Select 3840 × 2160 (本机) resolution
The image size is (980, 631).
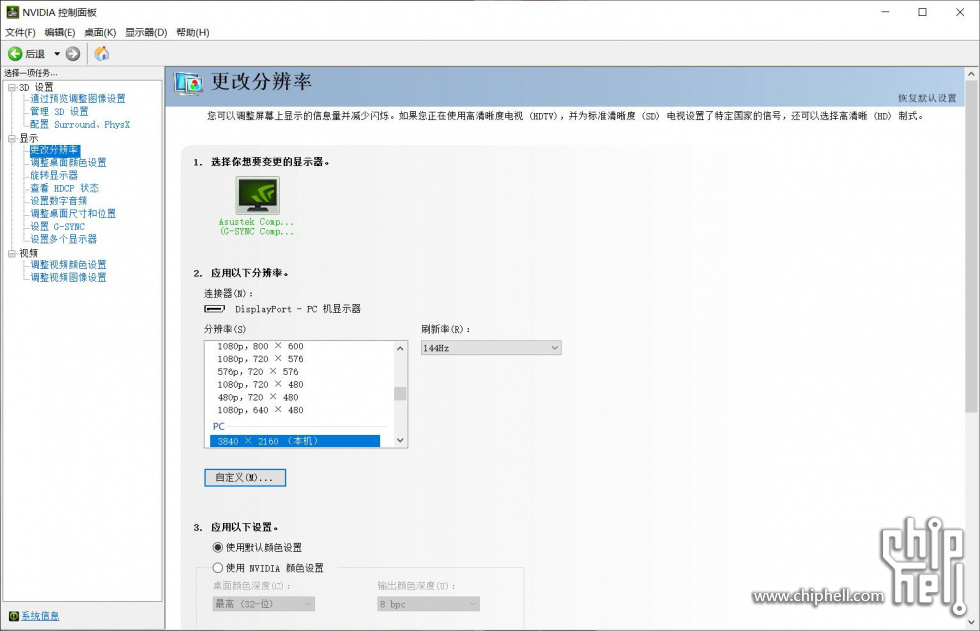[x=294, y=441]
